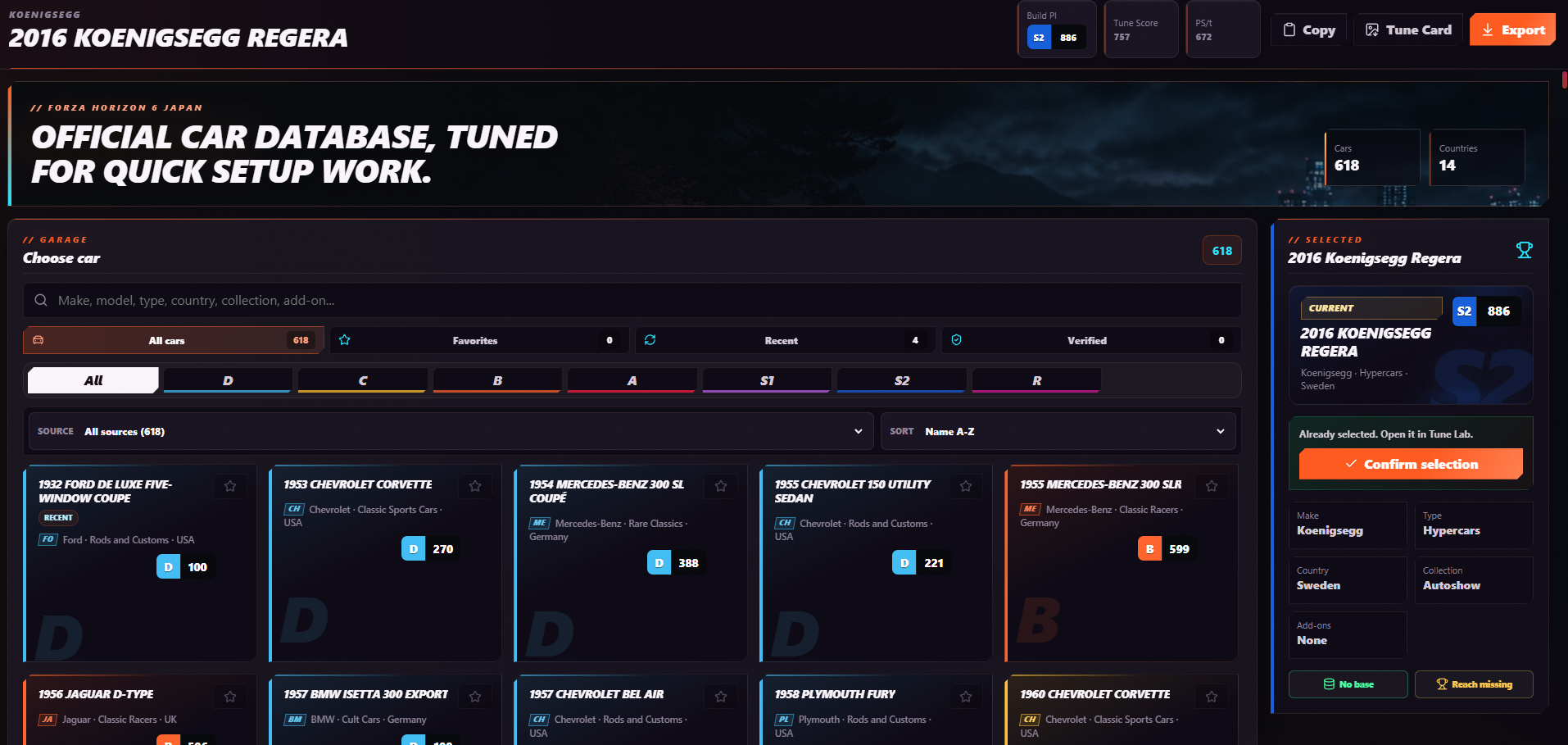Screen dimensions: 1568x745
Task: Click the RECENT tag on the 1932 Ford card
Action: (58, 518)
